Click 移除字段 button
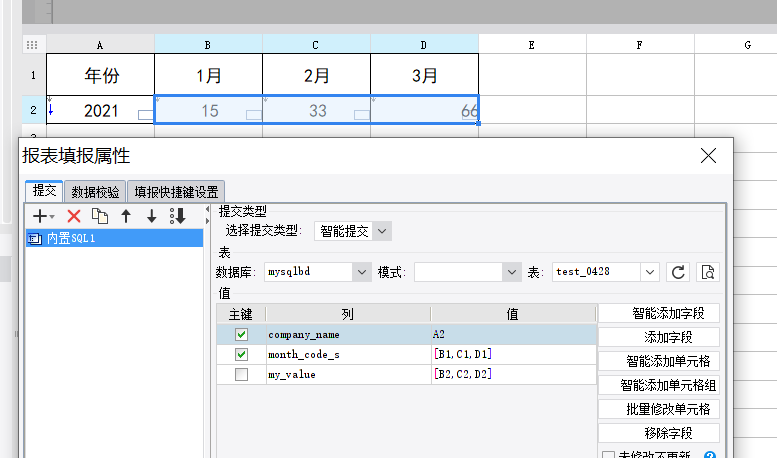The image size is (777, 458). click(x=659, y=433)
